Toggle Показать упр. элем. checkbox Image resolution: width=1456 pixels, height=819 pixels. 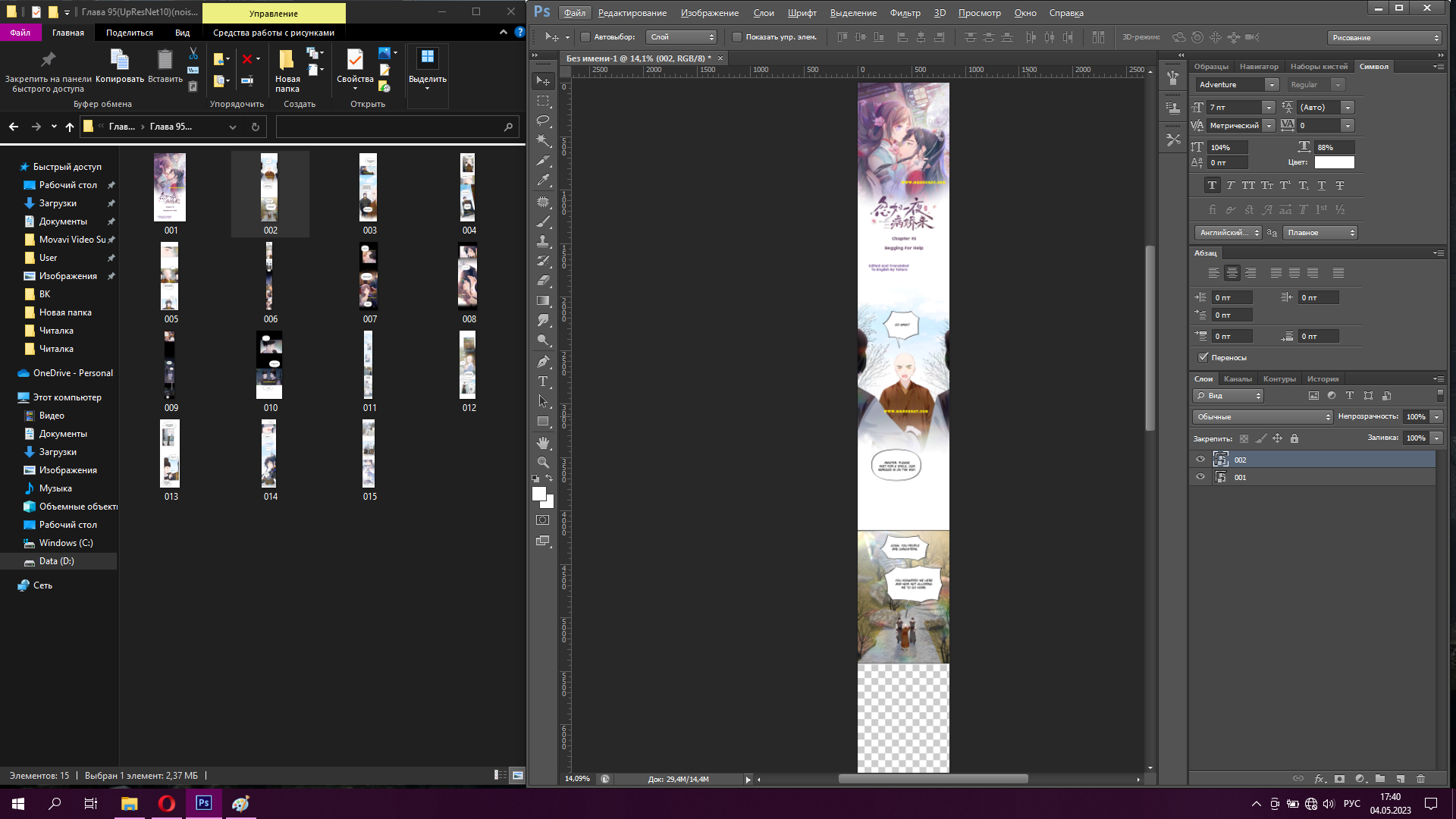coord(736,37)
